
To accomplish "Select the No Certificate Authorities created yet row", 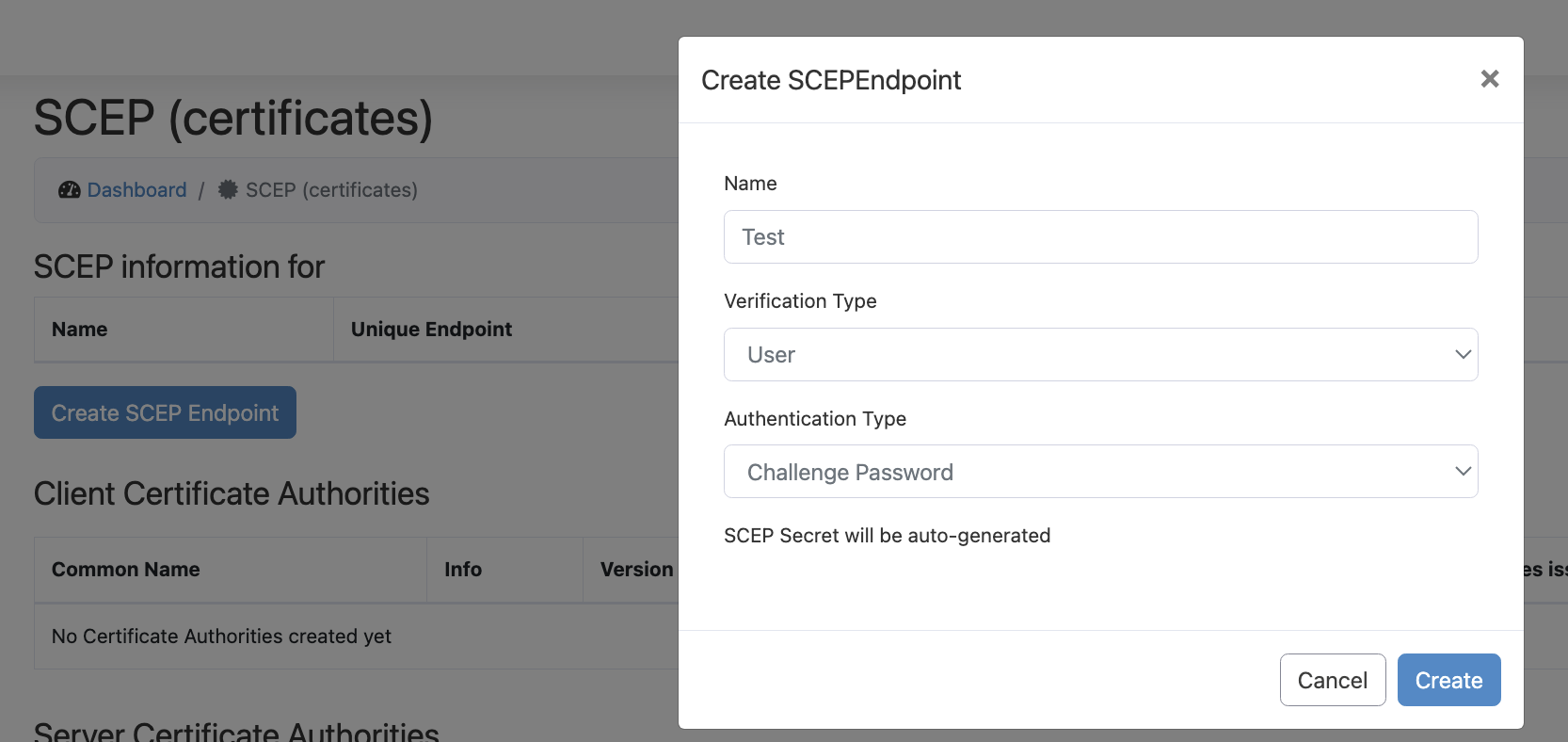I will coord(222,637).
